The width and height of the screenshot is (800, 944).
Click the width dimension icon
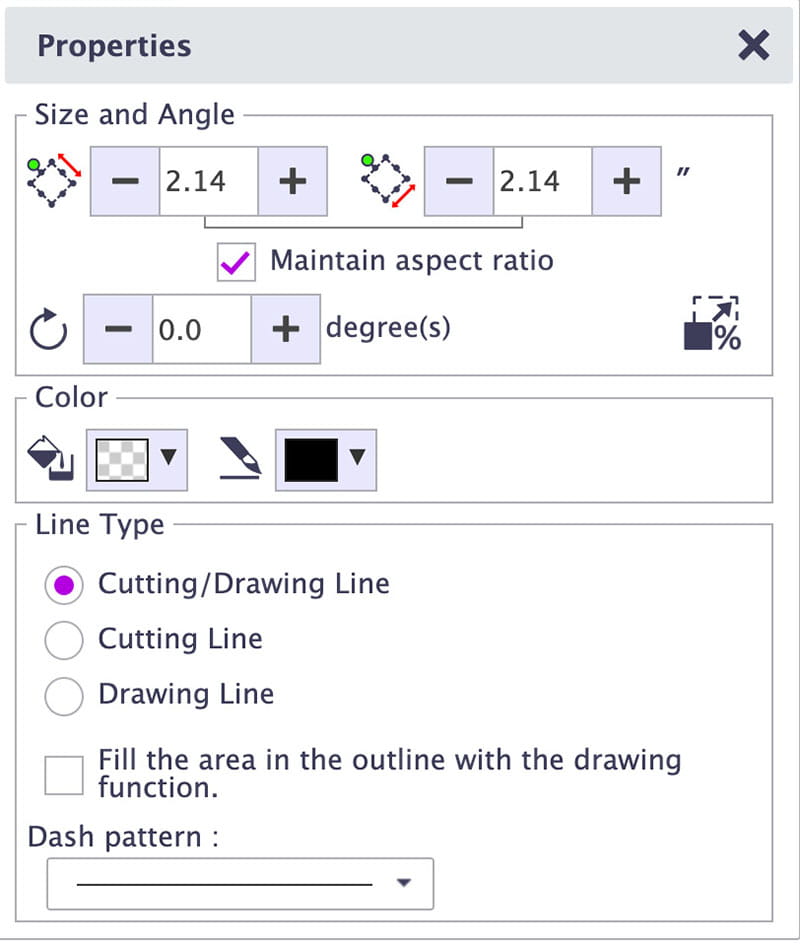(x=54, y=181)
